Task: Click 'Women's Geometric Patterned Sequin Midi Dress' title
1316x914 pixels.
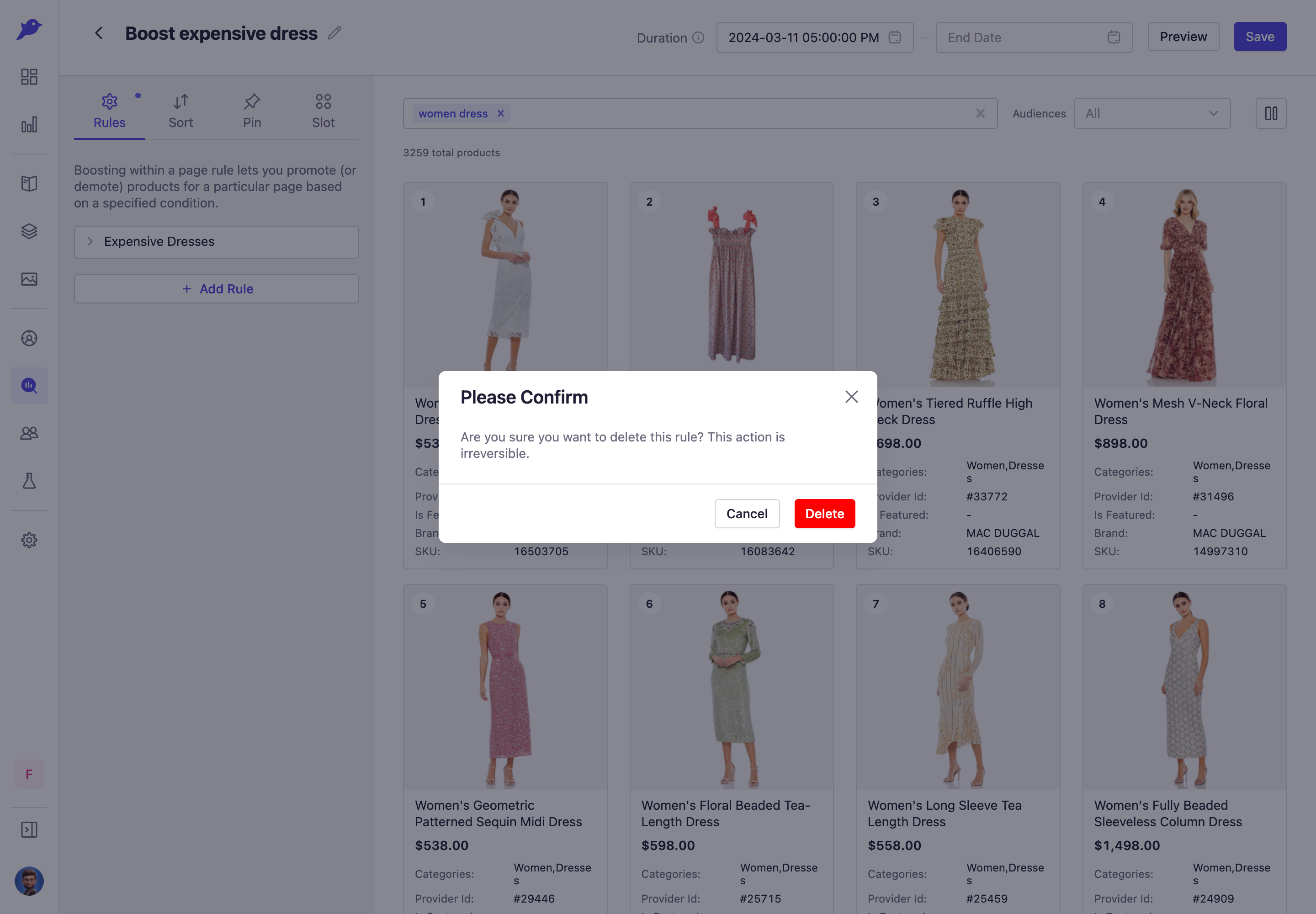Action: (498, 813)
